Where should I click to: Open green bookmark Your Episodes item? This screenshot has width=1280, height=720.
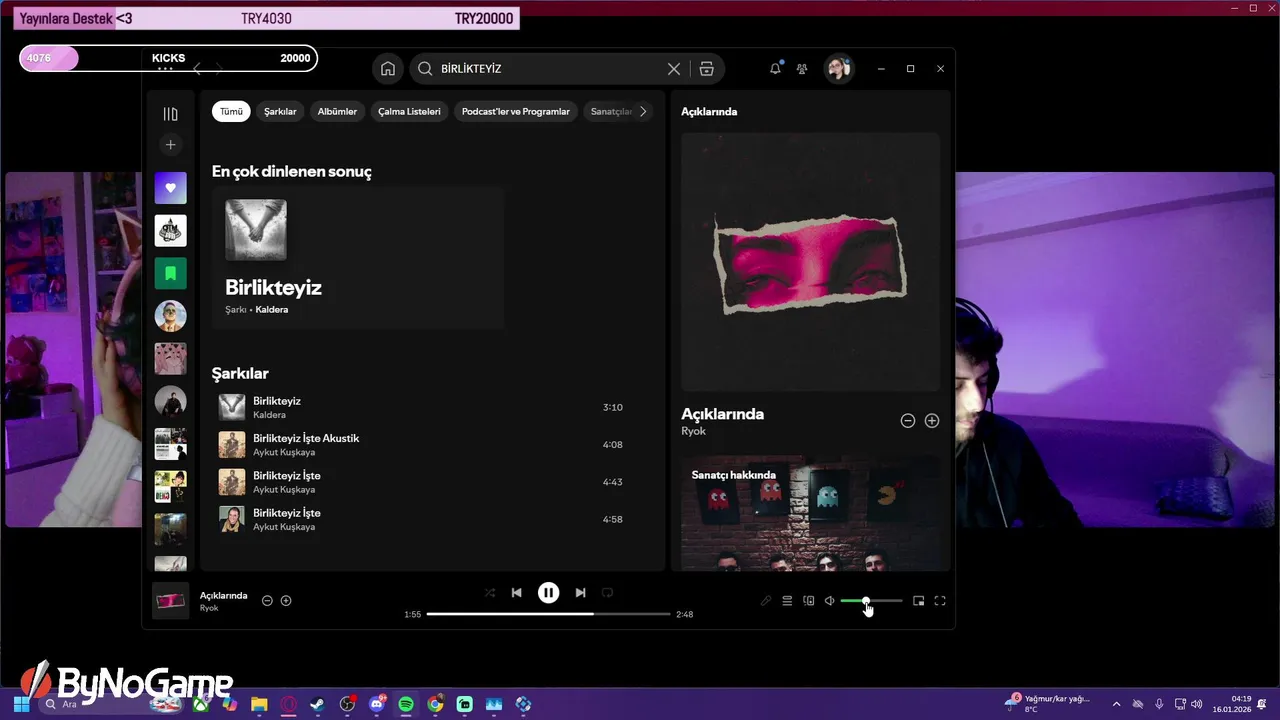click(171, 273)
